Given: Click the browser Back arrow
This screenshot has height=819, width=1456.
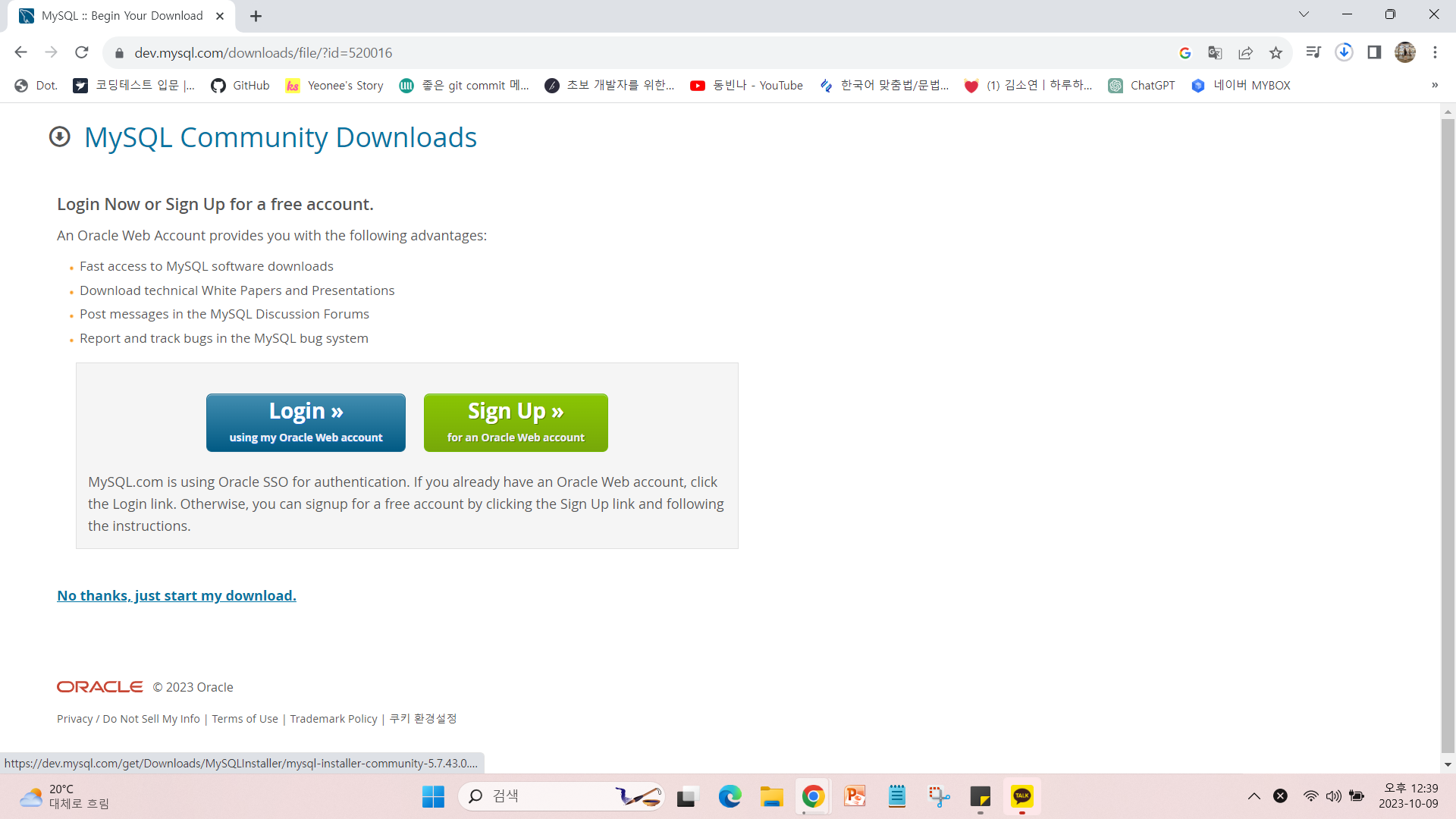Looking at the screenshot, I should point(20,52).
